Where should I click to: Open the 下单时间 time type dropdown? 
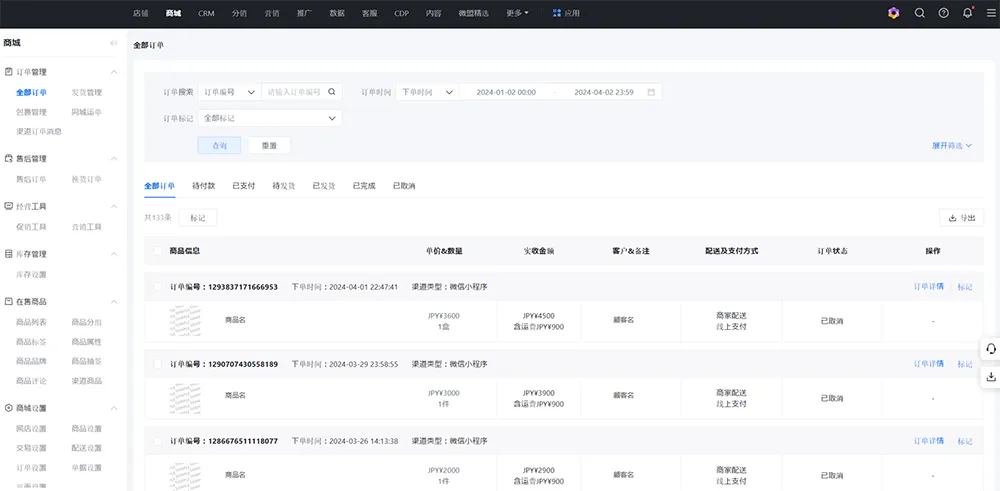click(x=427, y=92)
